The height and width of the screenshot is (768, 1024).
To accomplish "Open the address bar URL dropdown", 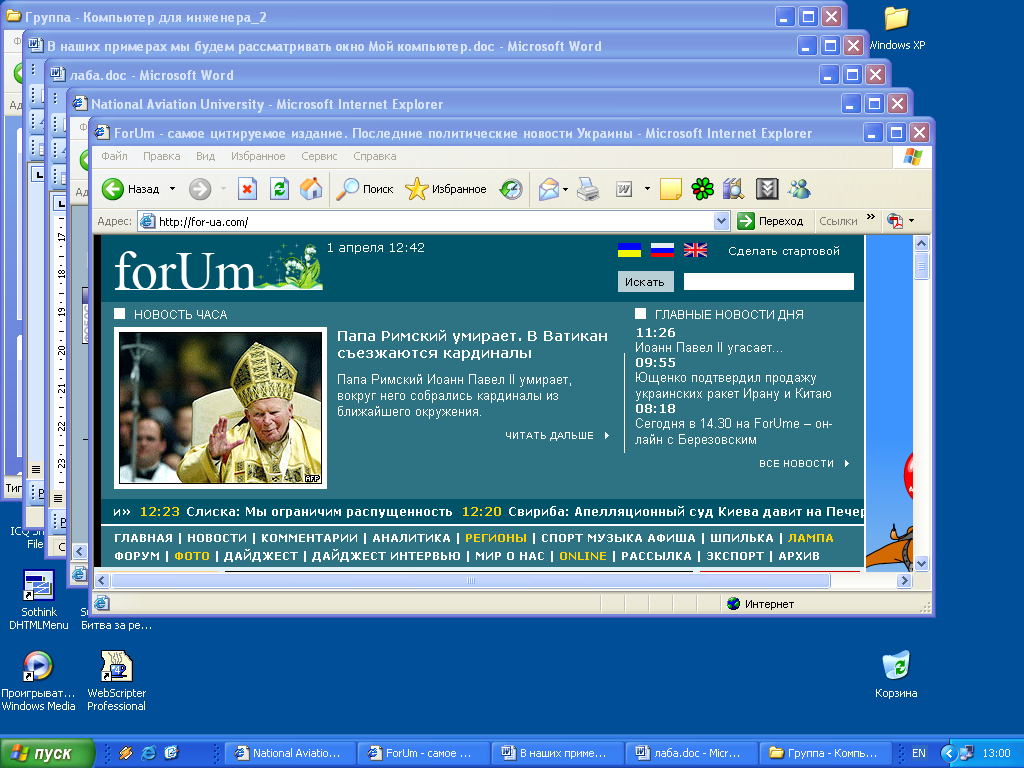I will point(721,221).
